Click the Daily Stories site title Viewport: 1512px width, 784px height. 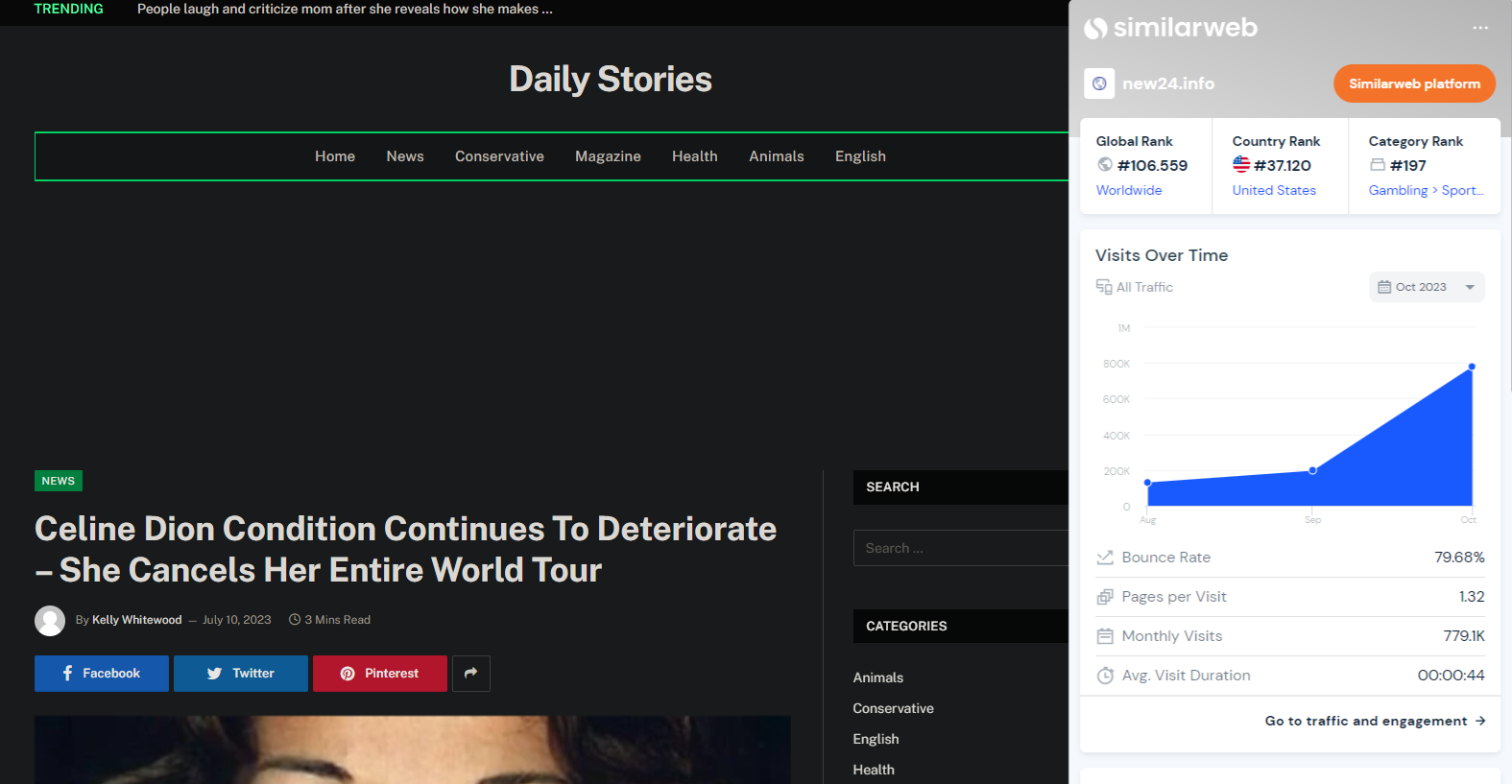click(x=611, y=79)
